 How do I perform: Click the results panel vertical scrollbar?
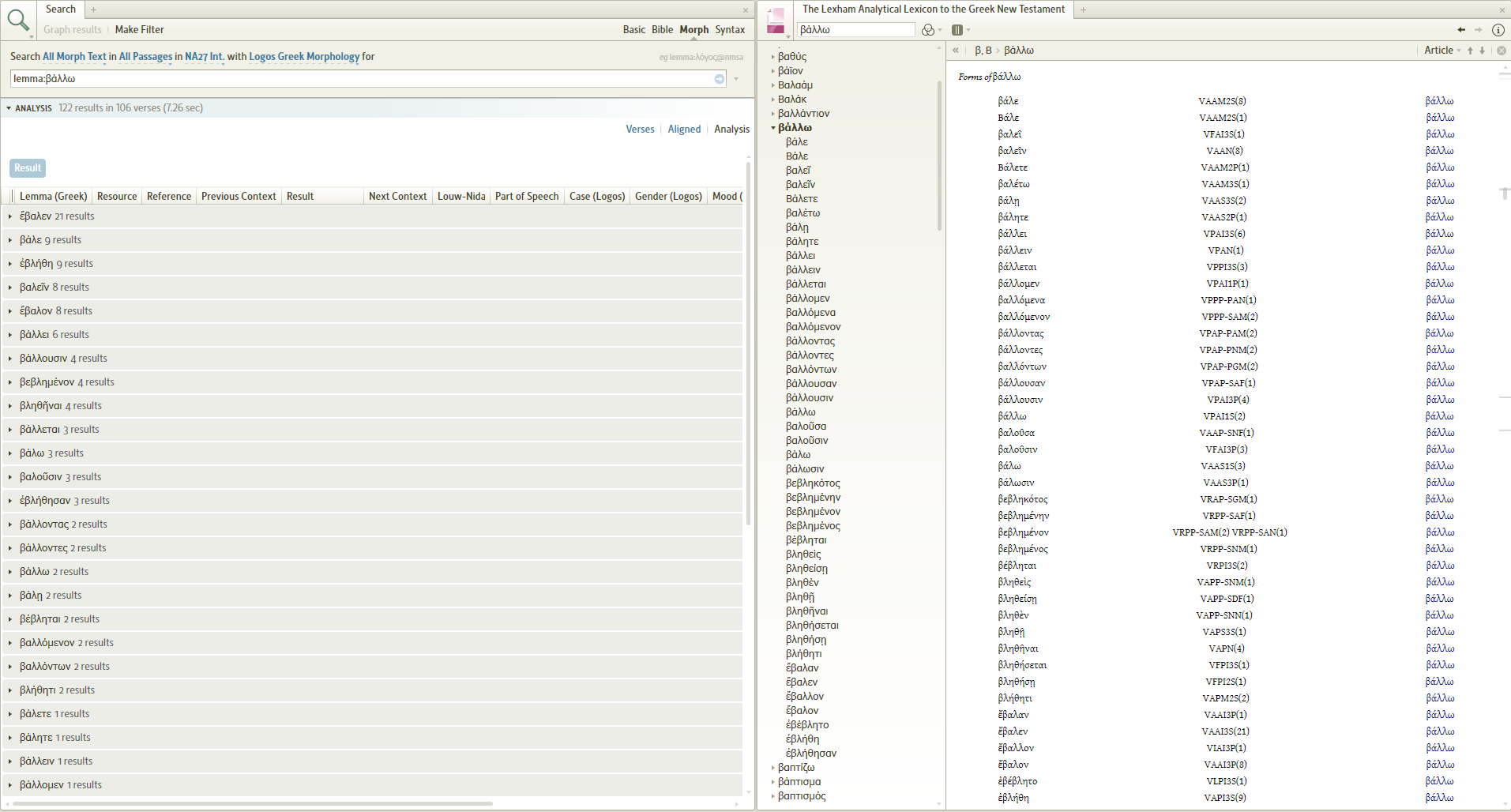coord(748,344)
